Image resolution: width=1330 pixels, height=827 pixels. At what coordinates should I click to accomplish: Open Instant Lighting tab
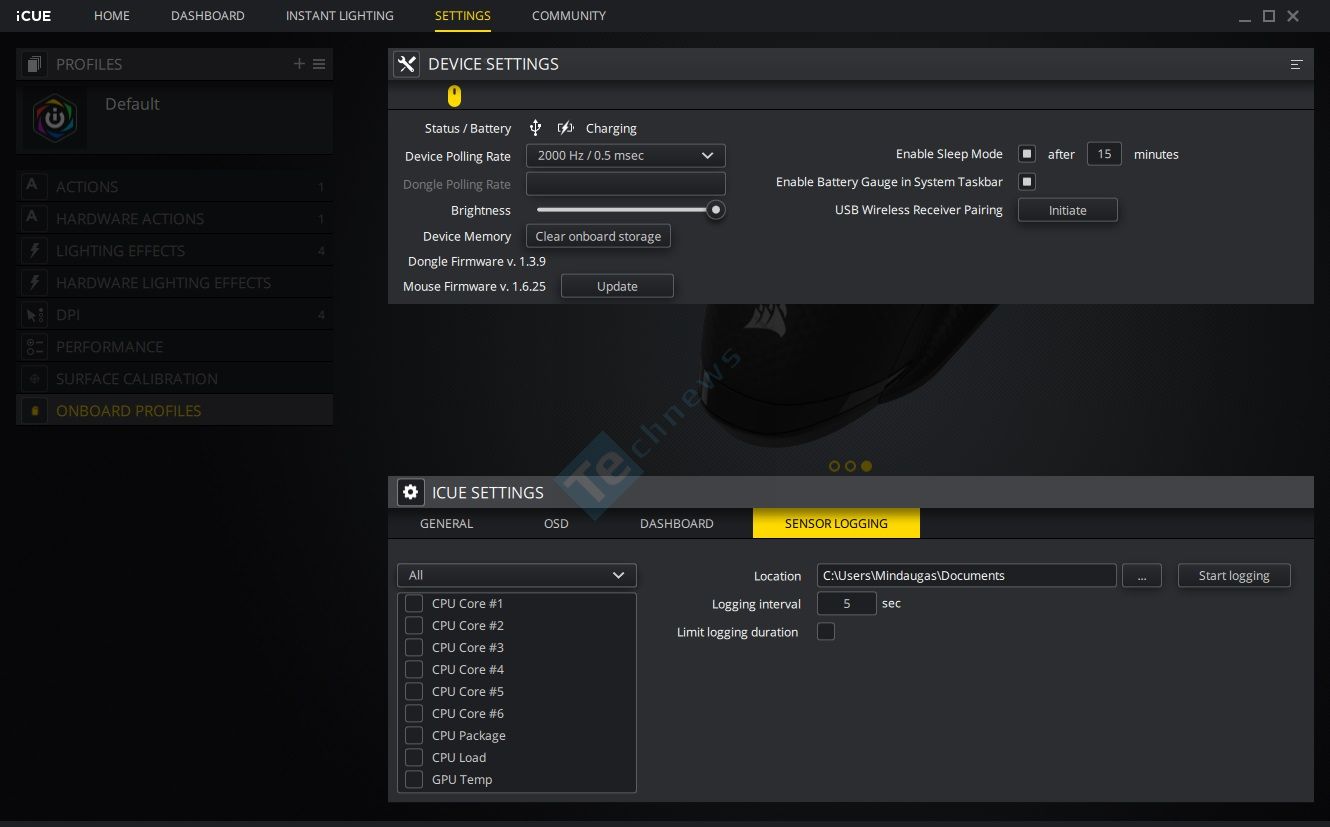point(339,16)
